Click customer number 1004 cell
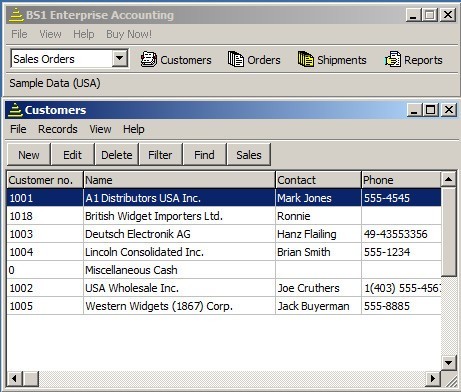The image size is (461, 392). pos(45,252)
